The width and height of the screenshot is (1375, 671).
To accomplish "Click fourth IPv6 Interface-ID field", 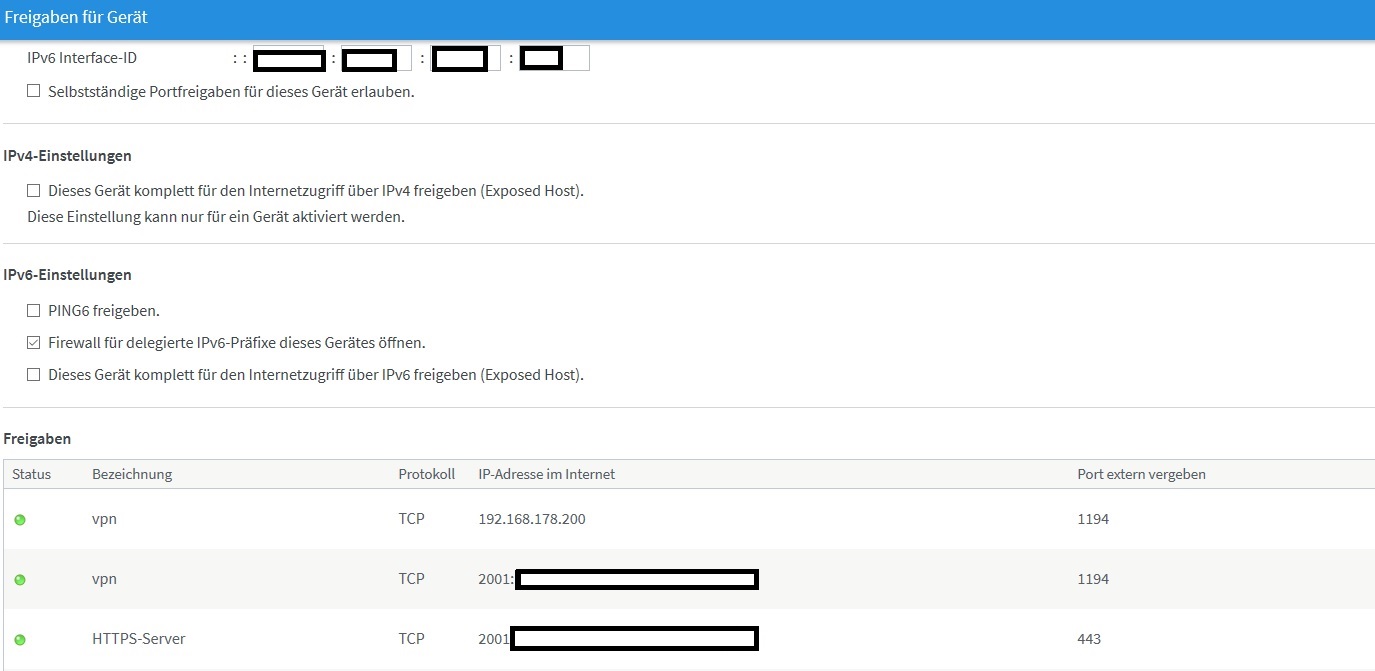I will [x=555, y=59].
